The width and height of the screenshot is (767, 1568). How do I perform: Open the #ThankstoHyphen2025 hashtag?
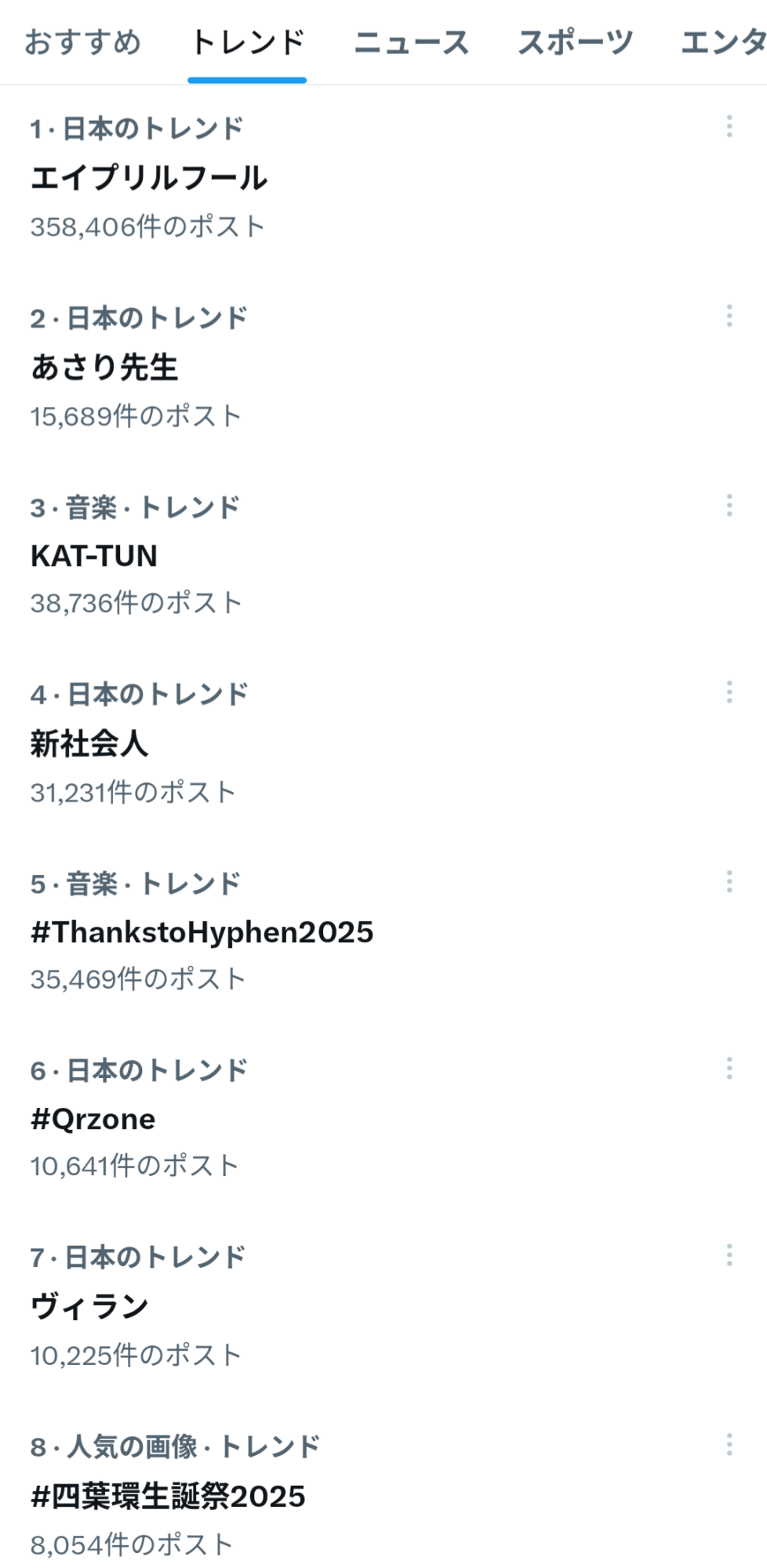pos(202,932)
